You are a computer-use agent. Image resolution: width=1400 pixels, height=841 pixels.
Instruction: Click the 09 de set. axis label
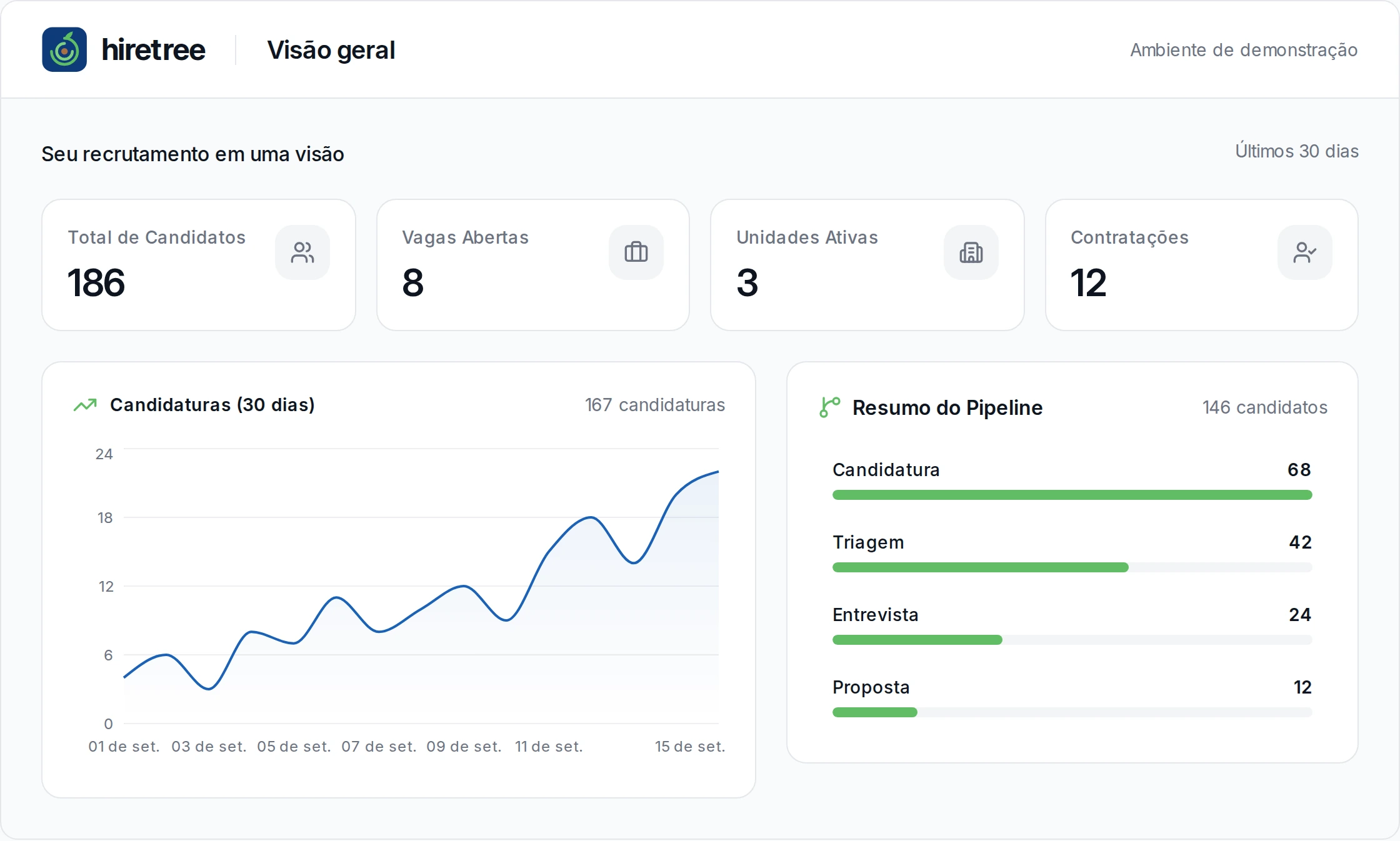point(464,747)
